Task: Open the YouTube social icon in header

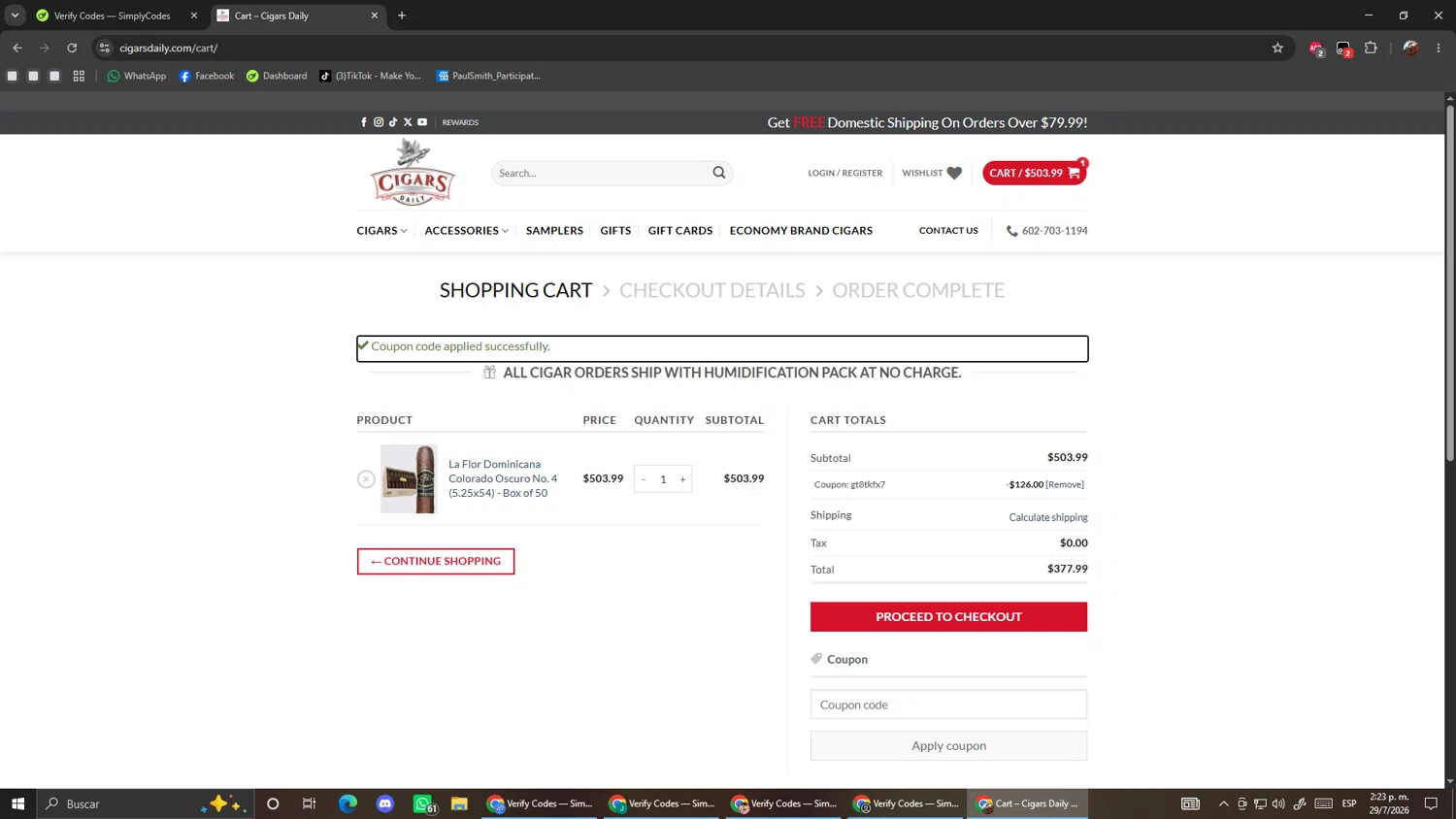Action: 422,122
